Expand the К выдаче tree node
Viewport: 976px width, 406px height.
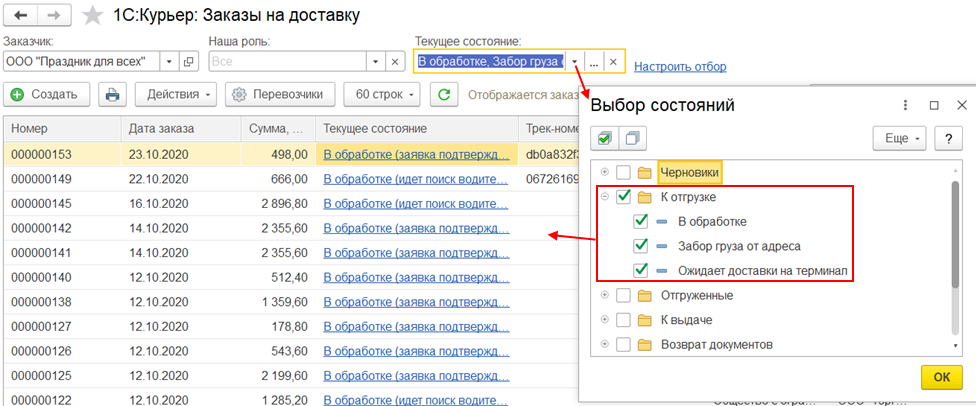(604, 320)
